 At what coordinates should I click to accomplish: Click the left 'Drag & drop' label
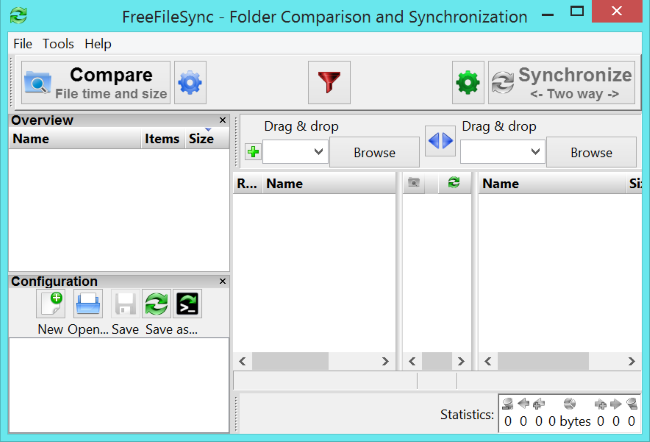(x=301, y=126)
